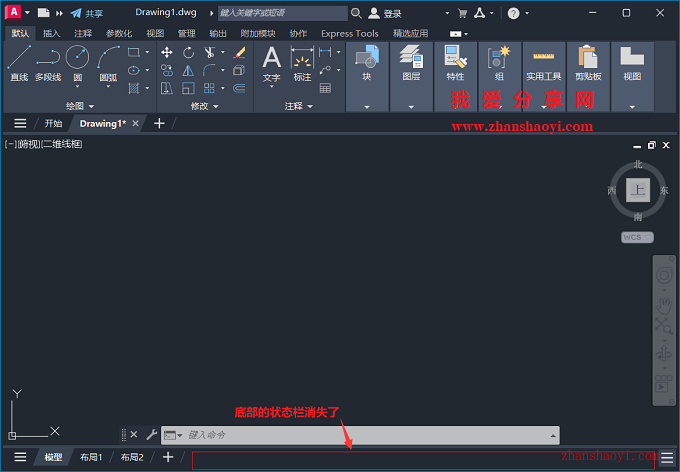
Task: Pick the Copy objects icon
Action: click(167, 70)
